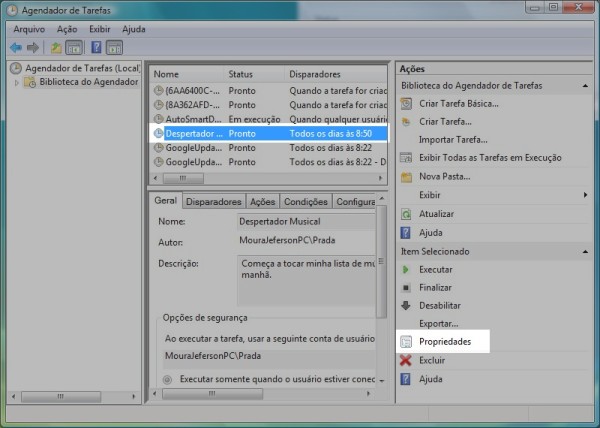Screen dimensions: 600x428
Task: Expand the Biblioteca do Agendador tree node
Action: pyautogui.click(x=17, y=82)
